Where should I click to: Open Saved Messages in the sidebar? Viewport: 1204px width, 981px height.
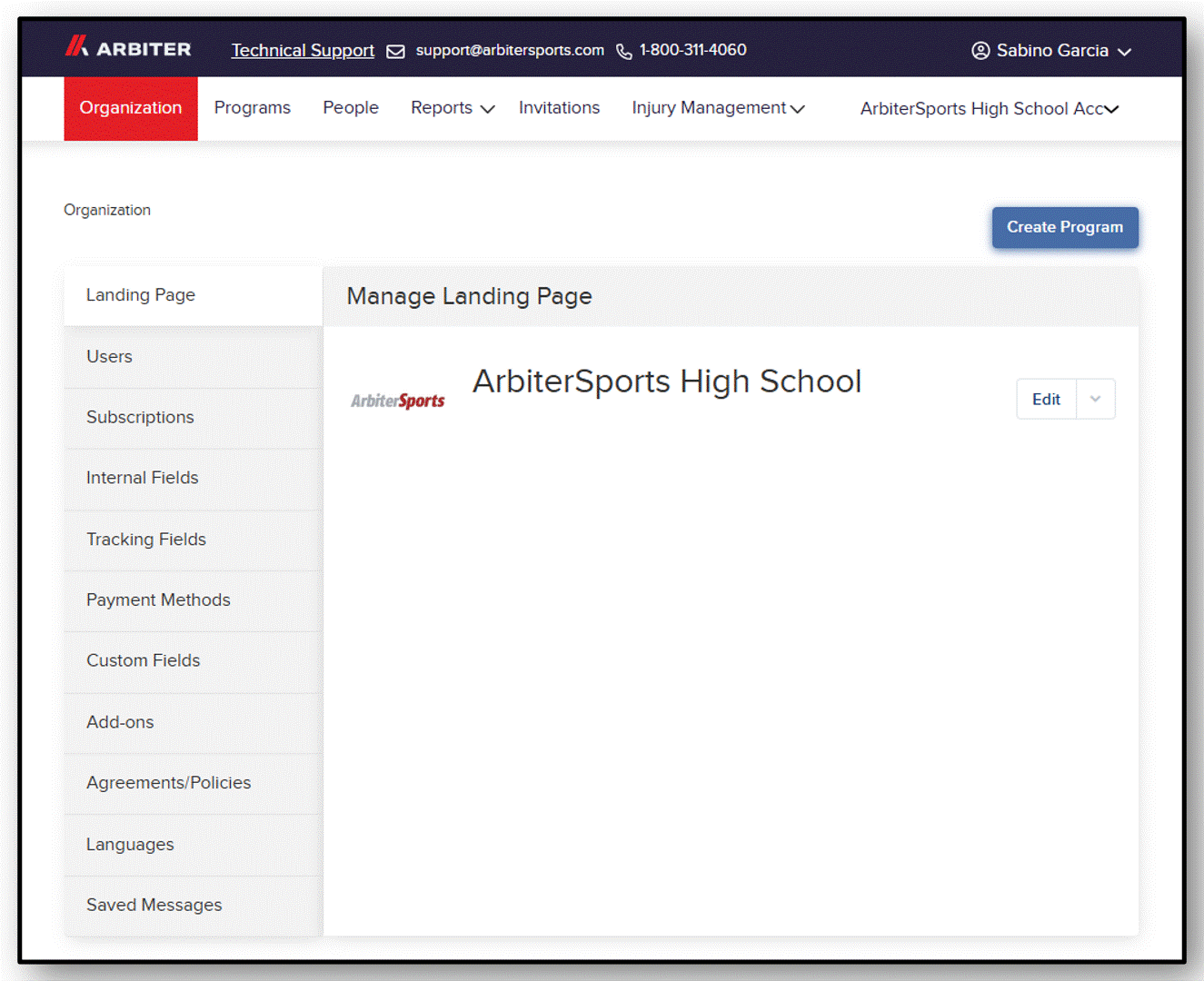click(193, 906)
